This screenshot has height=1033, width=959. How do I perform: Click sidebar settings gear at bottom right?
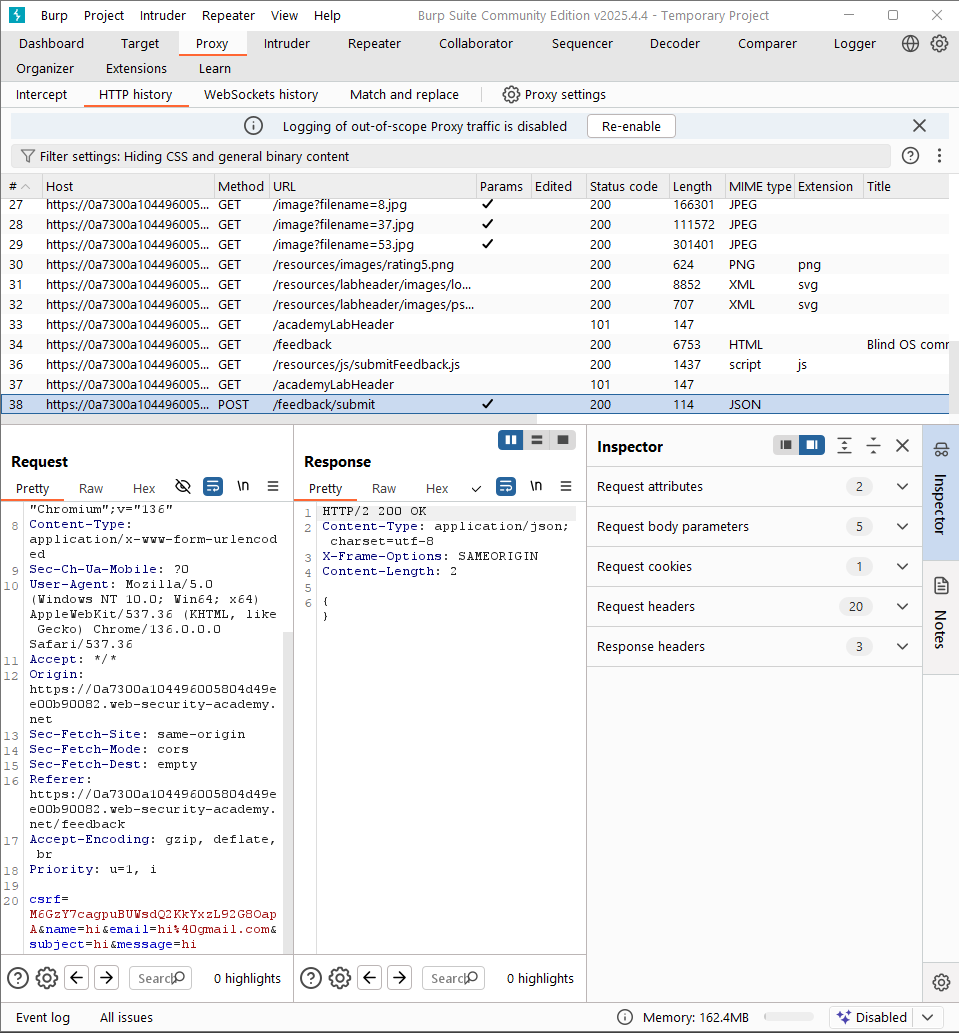[x=941, y=982]
